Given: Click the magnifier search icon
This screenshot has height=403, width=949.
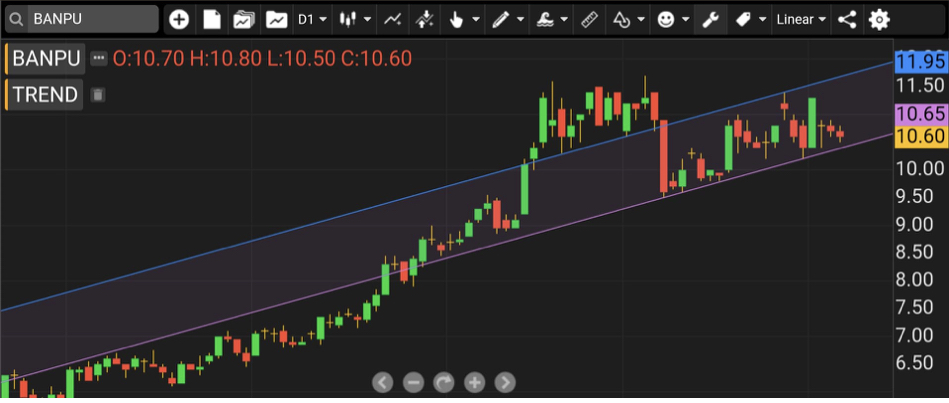Looking at the screenshot, I should tap(16, 19).
